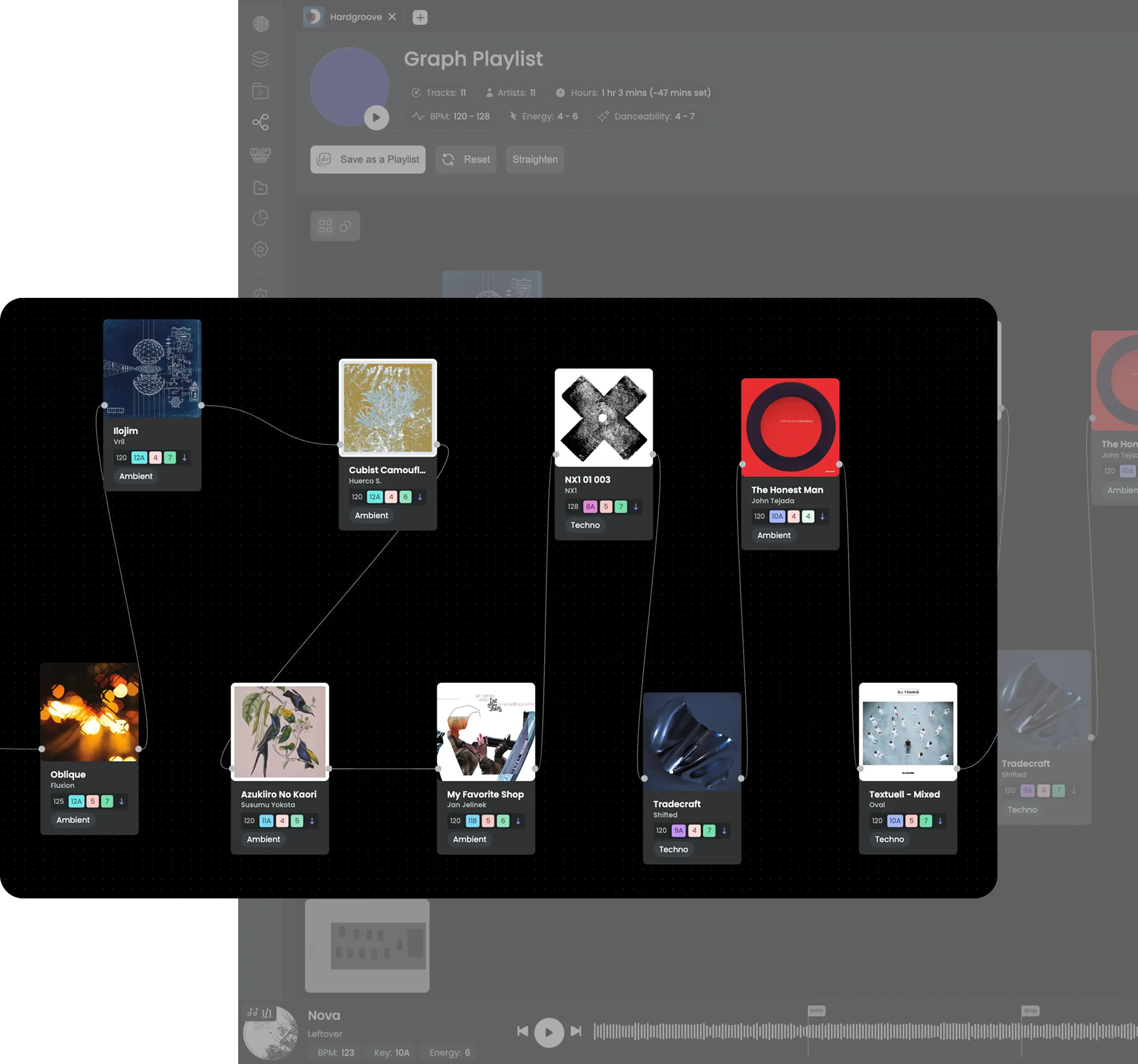Viewport: 1138px width, 1064px height.
Task: Play the Graph Playlist cover button
Action: [x=376, y=117]
